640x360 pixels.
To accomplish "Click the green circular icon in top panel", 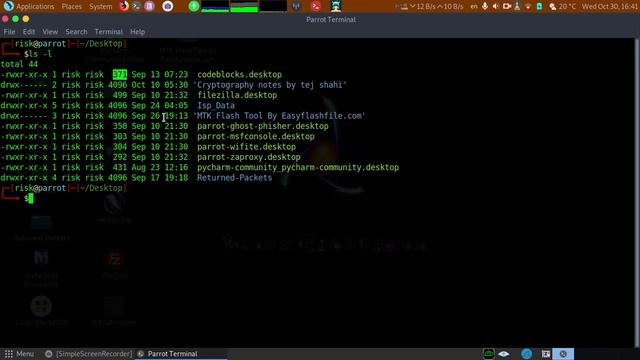I will click(194, 6).
